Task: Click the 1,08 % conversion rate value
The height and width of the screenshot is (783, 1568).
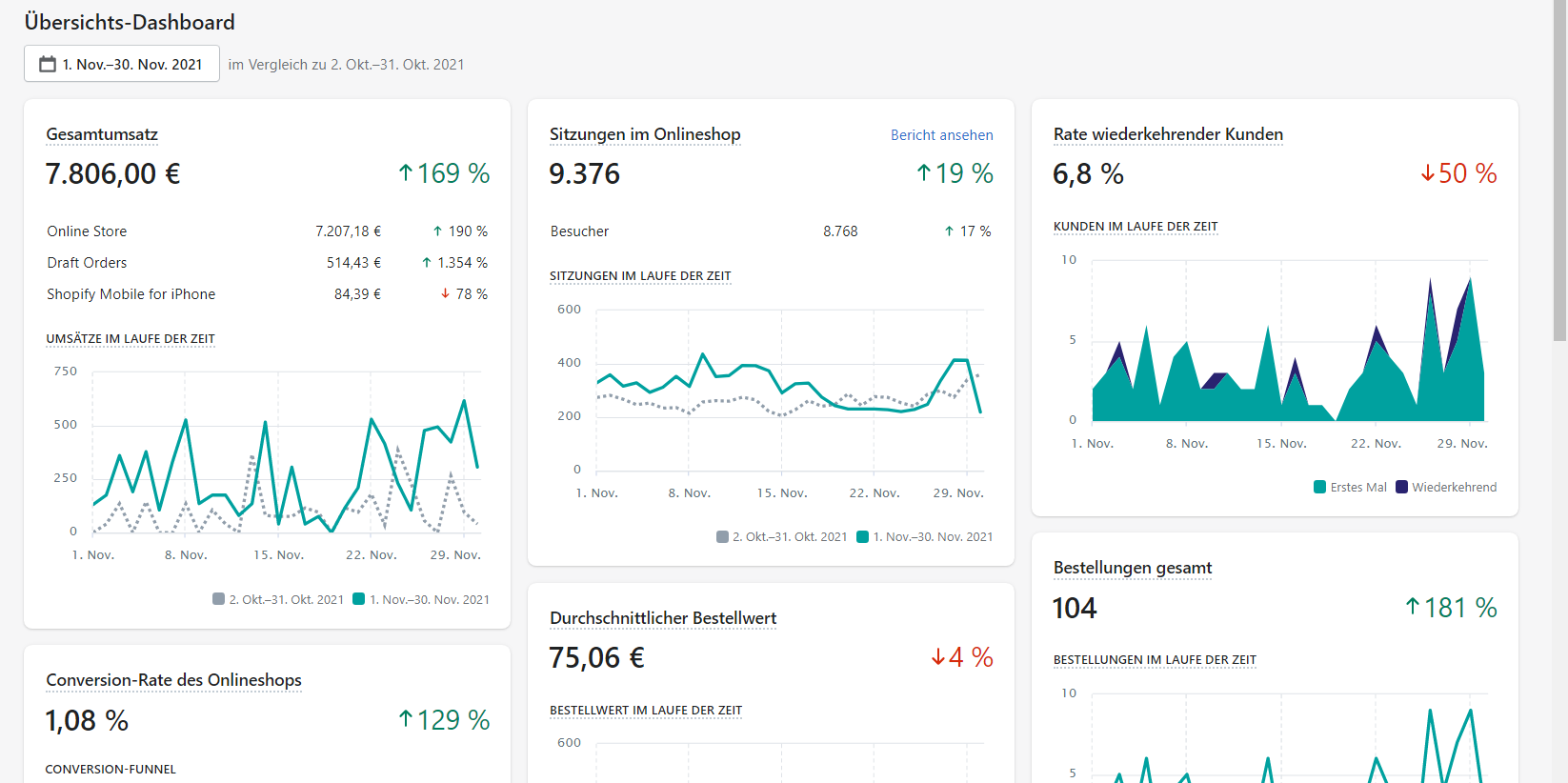Action: point(87,721)
